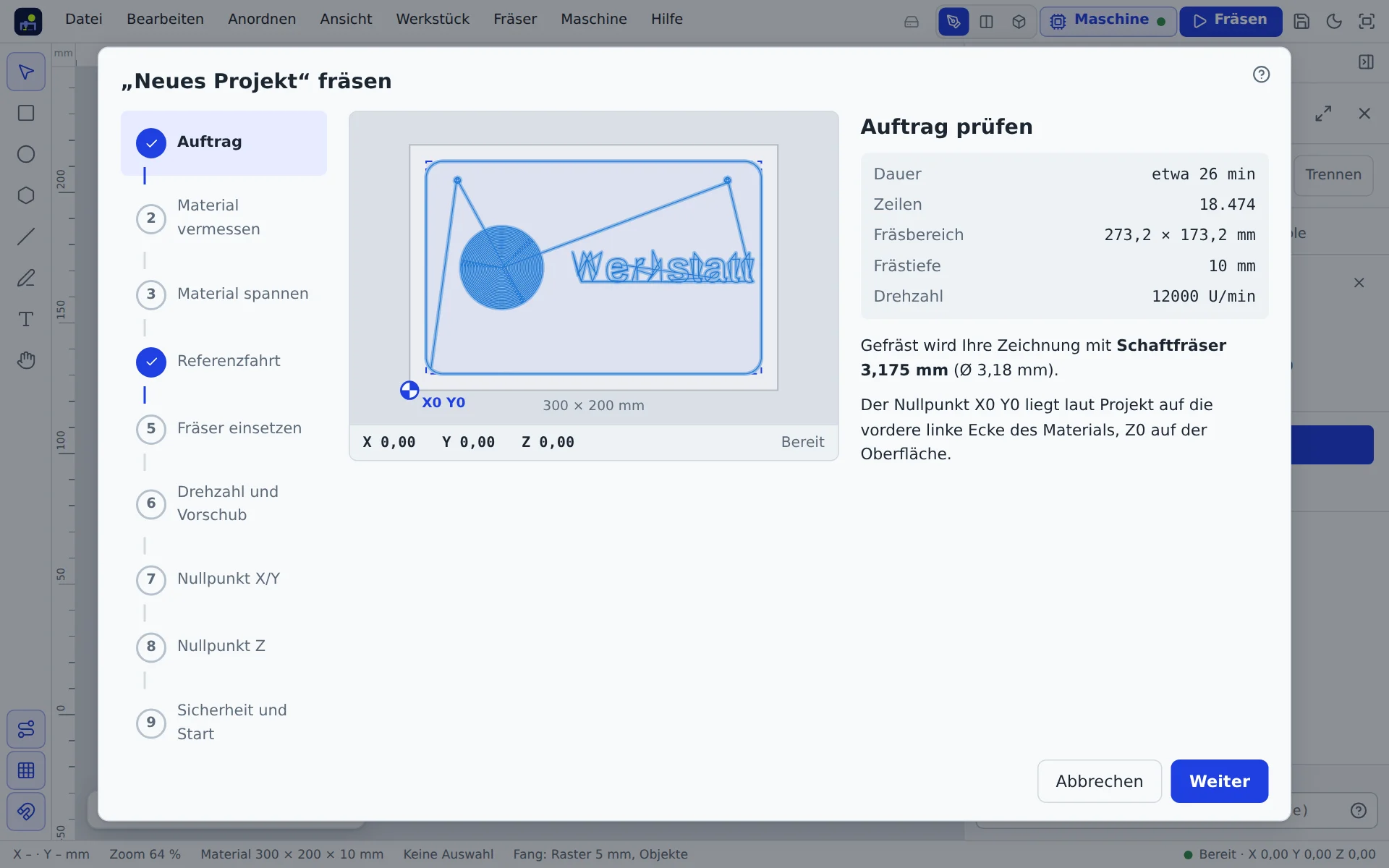Select the circle drawing tool
The width and height of the screenshot is (1389, 868).
(x=26, y=154)
